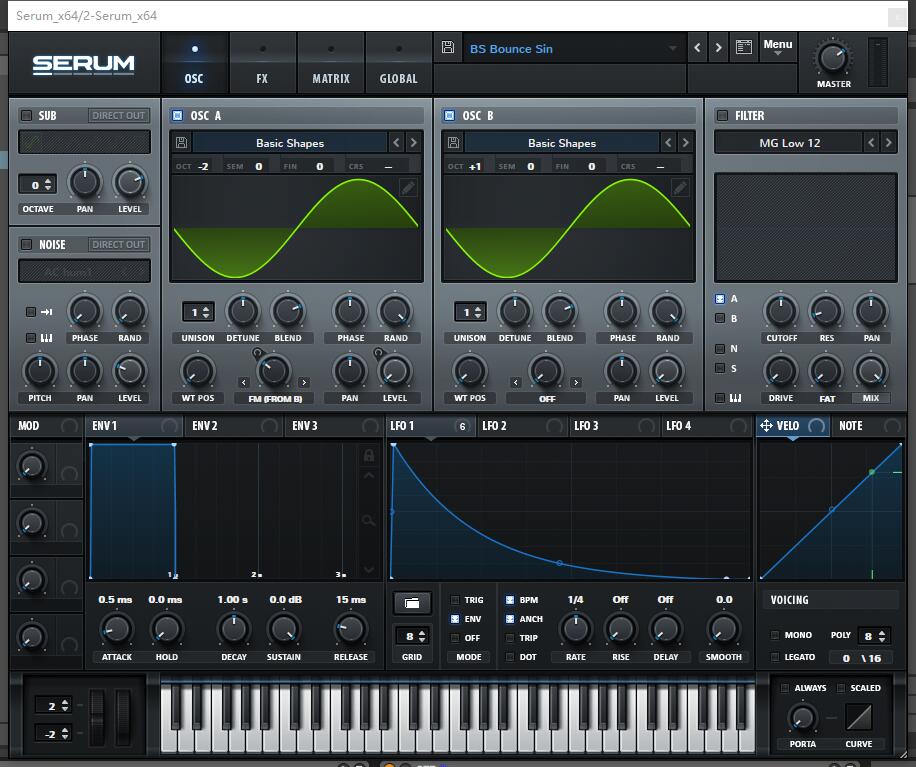Enable the SUB oscillator checkbox
Viewport: 916px width, 767px height.
pyautogui.click(x=27, y=116)
